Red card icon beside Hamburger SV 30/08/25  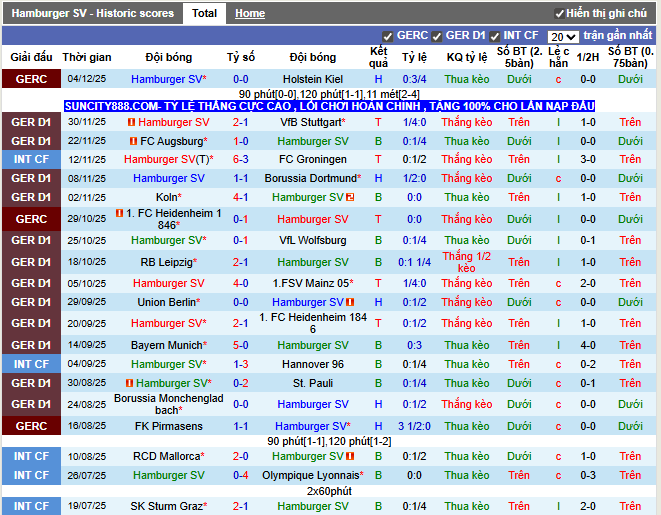pyautogui.click(x=130, y=383)
